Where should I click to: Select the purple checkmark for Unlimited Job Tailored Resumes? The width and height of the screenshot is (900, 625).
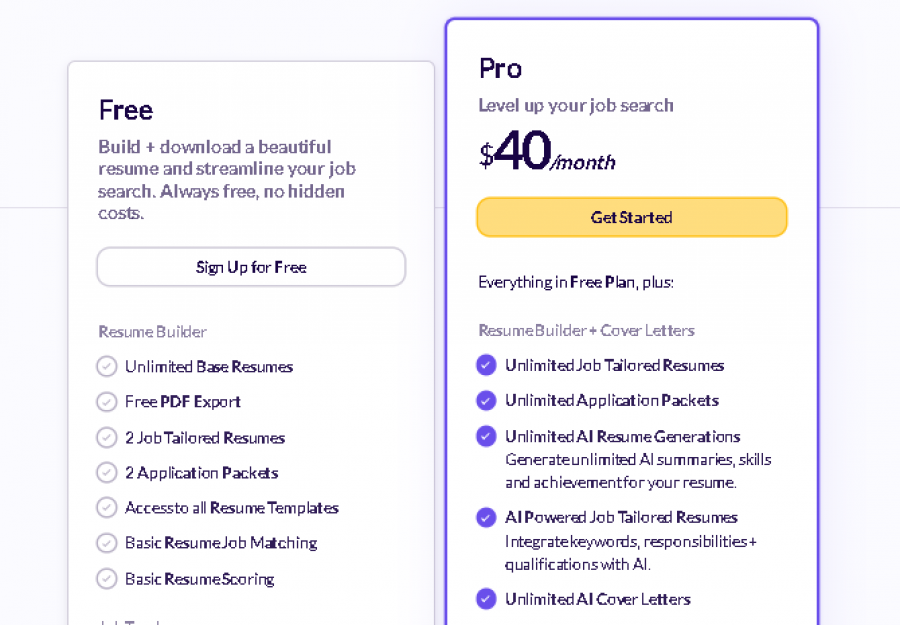coord(486,365)
